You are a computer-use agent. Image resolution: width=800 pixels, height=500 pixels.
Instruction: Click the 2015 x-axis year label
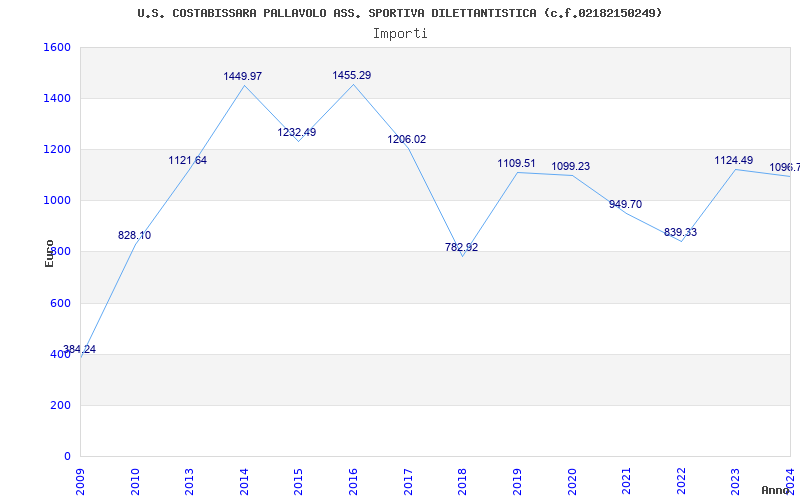[299, 481]
